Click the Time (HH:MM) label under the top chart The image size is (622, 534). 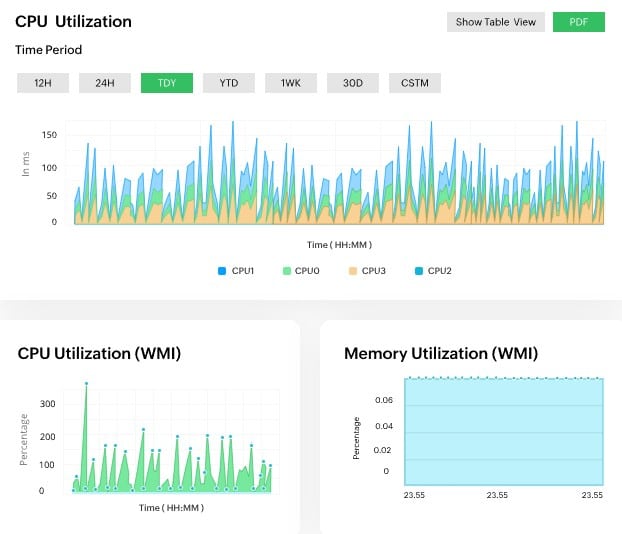pos(339,245)
